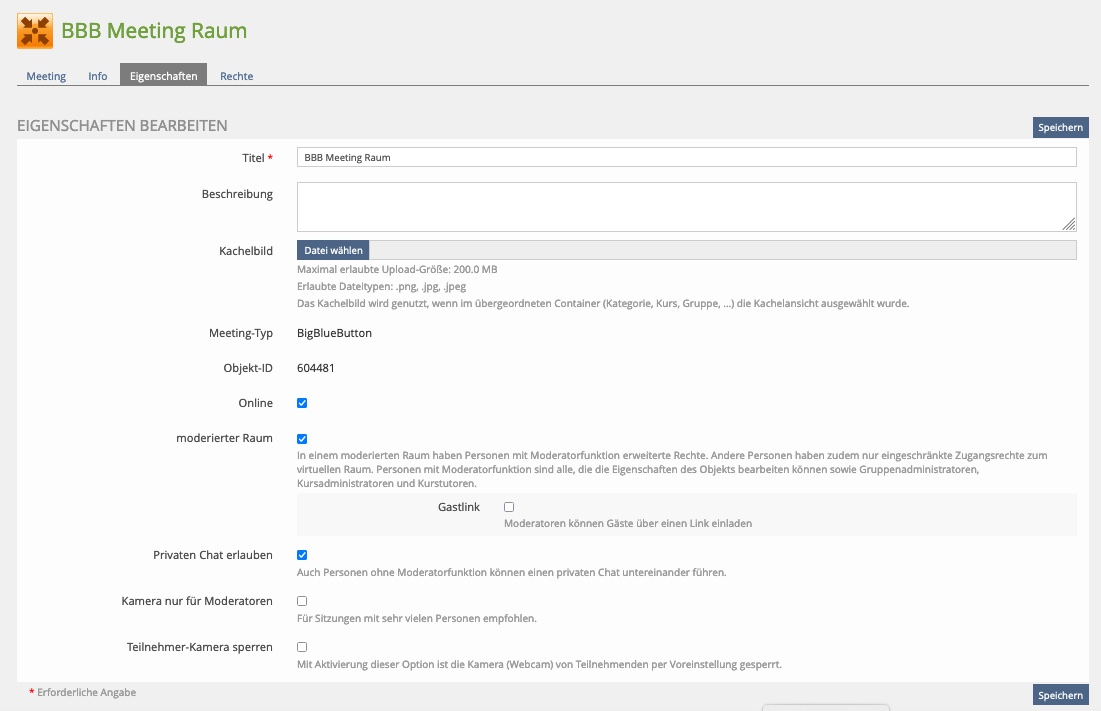Switch to the Meeting tab
The height and width of the screenshot is (711, 1101).
[46, 76]
